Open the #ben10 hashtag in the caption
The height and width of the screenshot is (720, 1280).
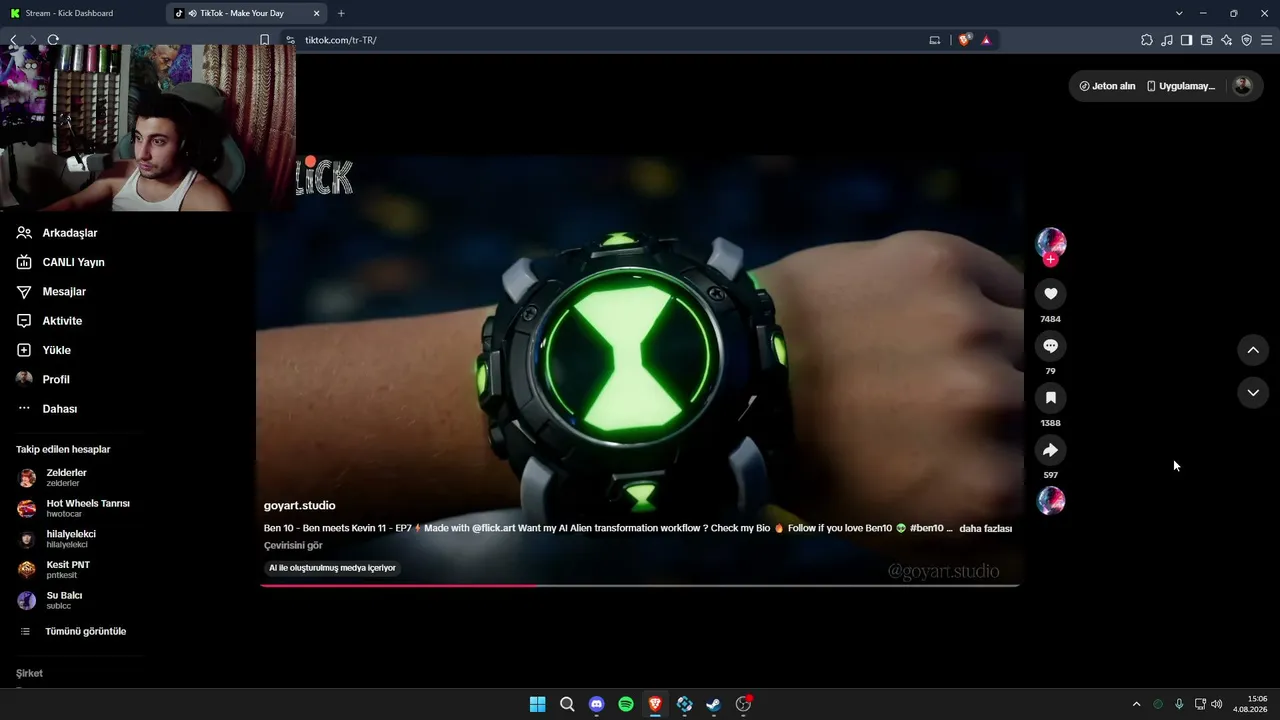pyautogui.click(x=926, y=528)
